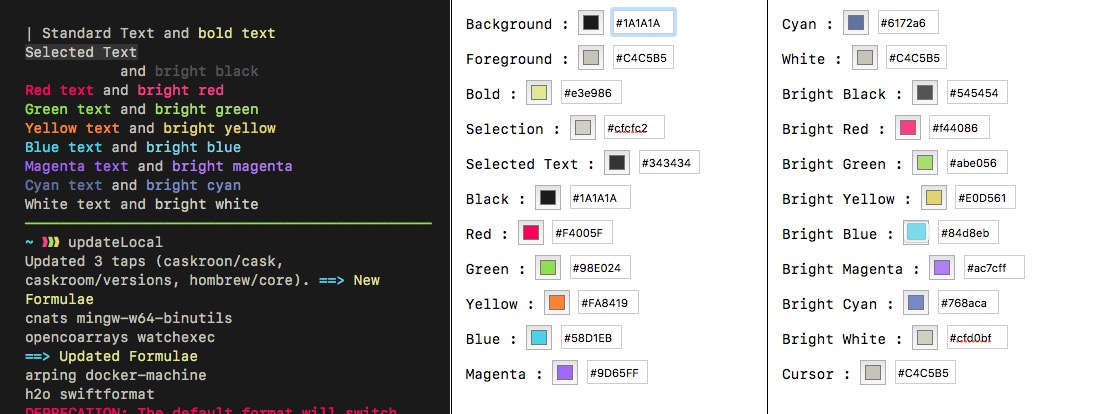Click the Cyan color swatch

pos(854,23)
